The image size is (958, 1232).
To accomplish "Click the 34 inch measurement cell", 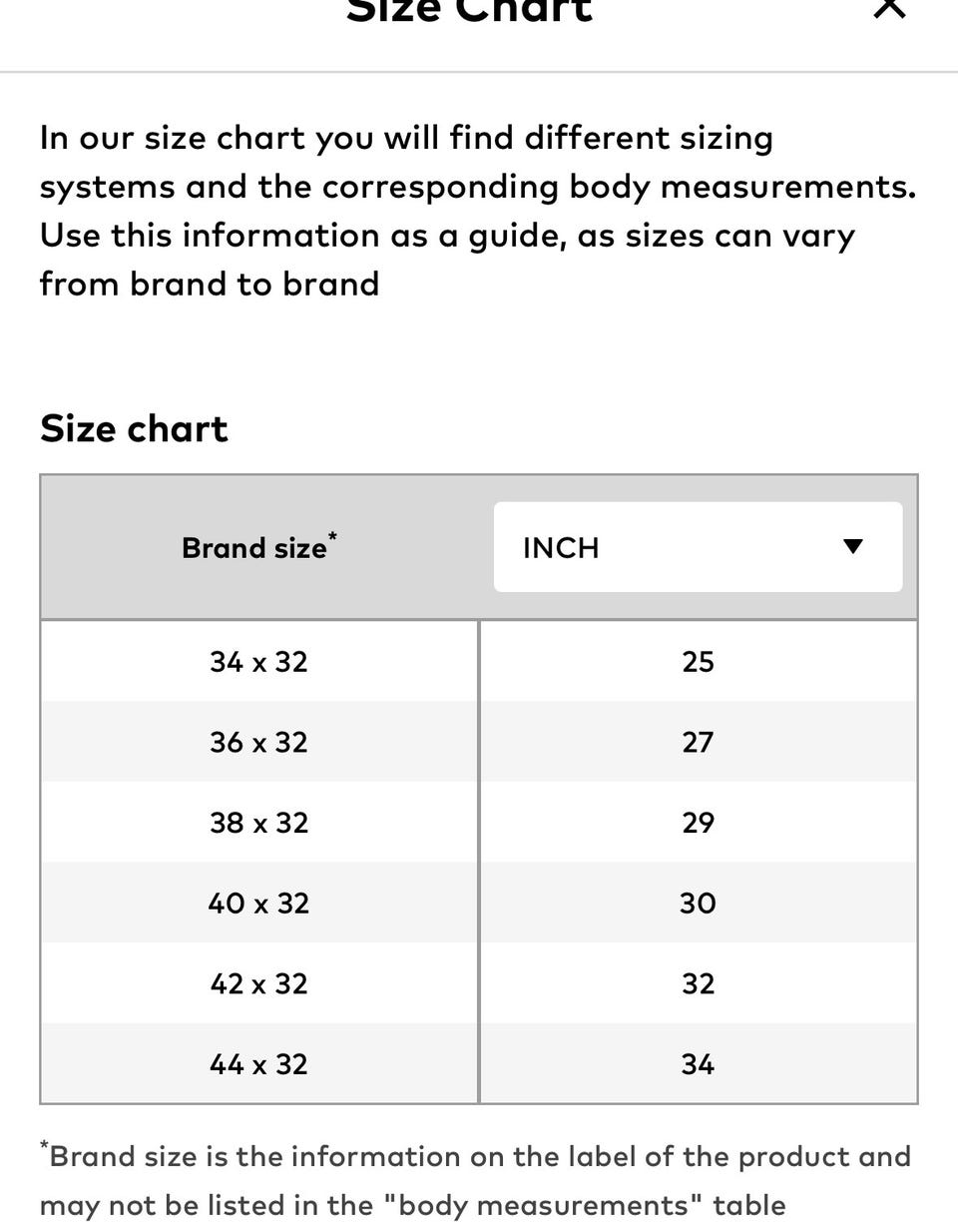I will tap(698, 1063).
